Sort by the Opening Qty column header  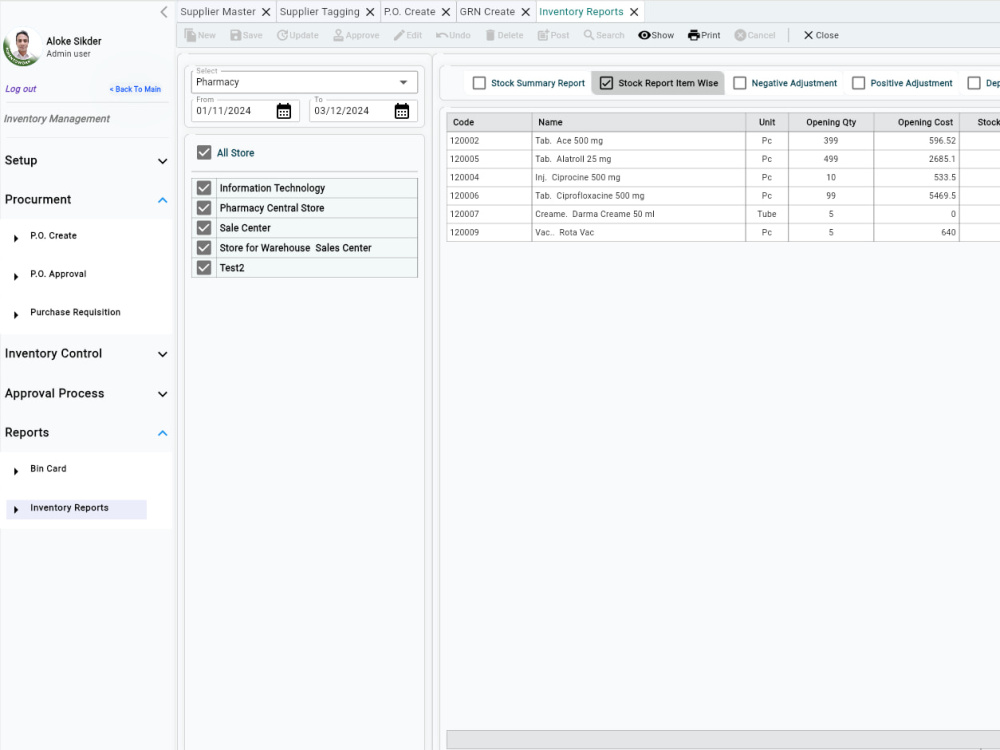831,122
